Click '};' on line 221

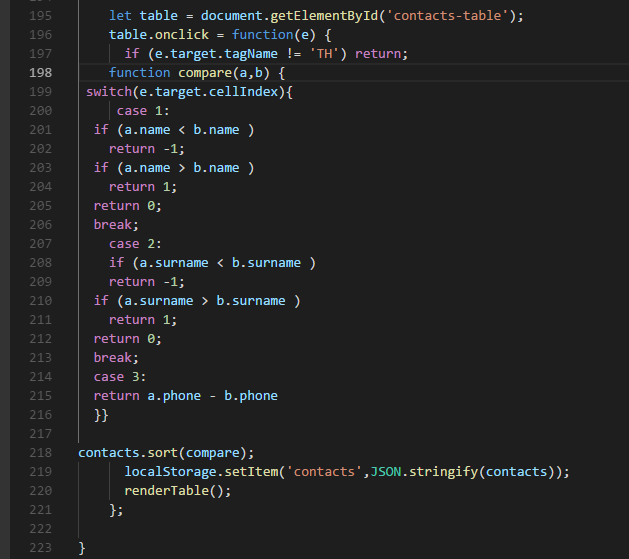point(116,510)
